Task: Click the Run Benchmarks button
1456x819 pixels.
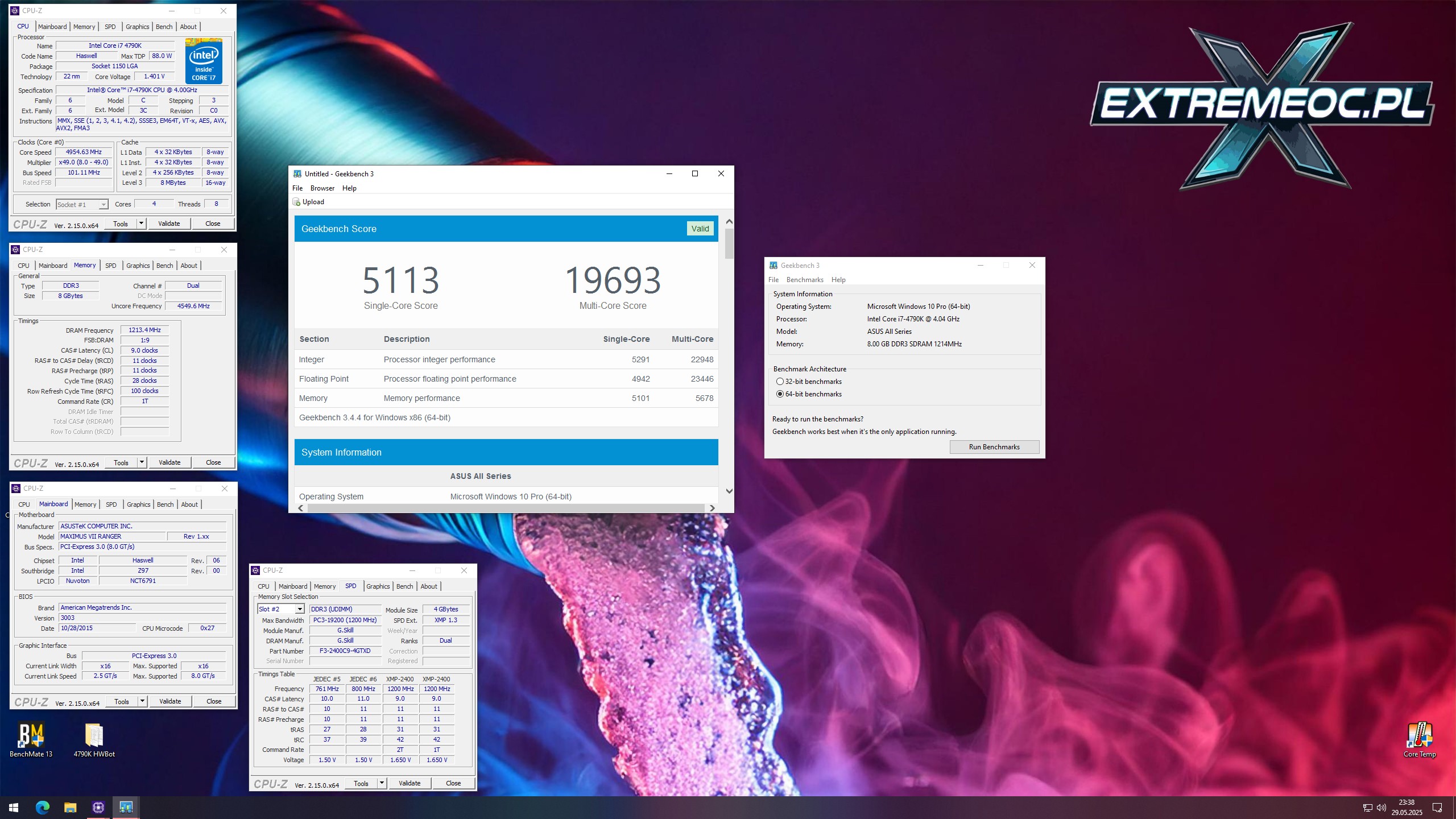Action: (994, 447)
